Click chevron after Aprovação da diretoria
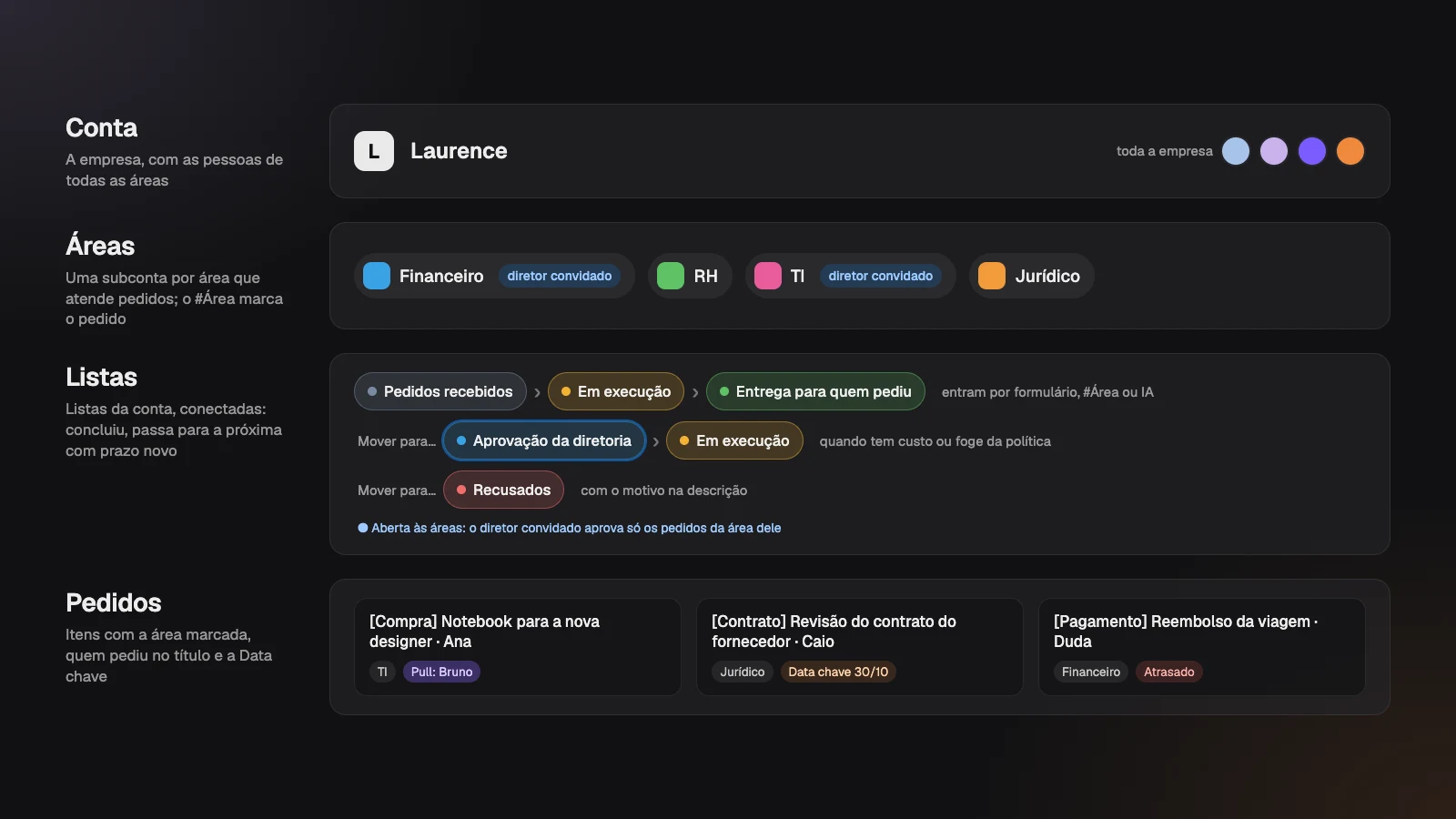This screenshot has width=1456, height=819. pyautogui.click(x=655, y=441)
